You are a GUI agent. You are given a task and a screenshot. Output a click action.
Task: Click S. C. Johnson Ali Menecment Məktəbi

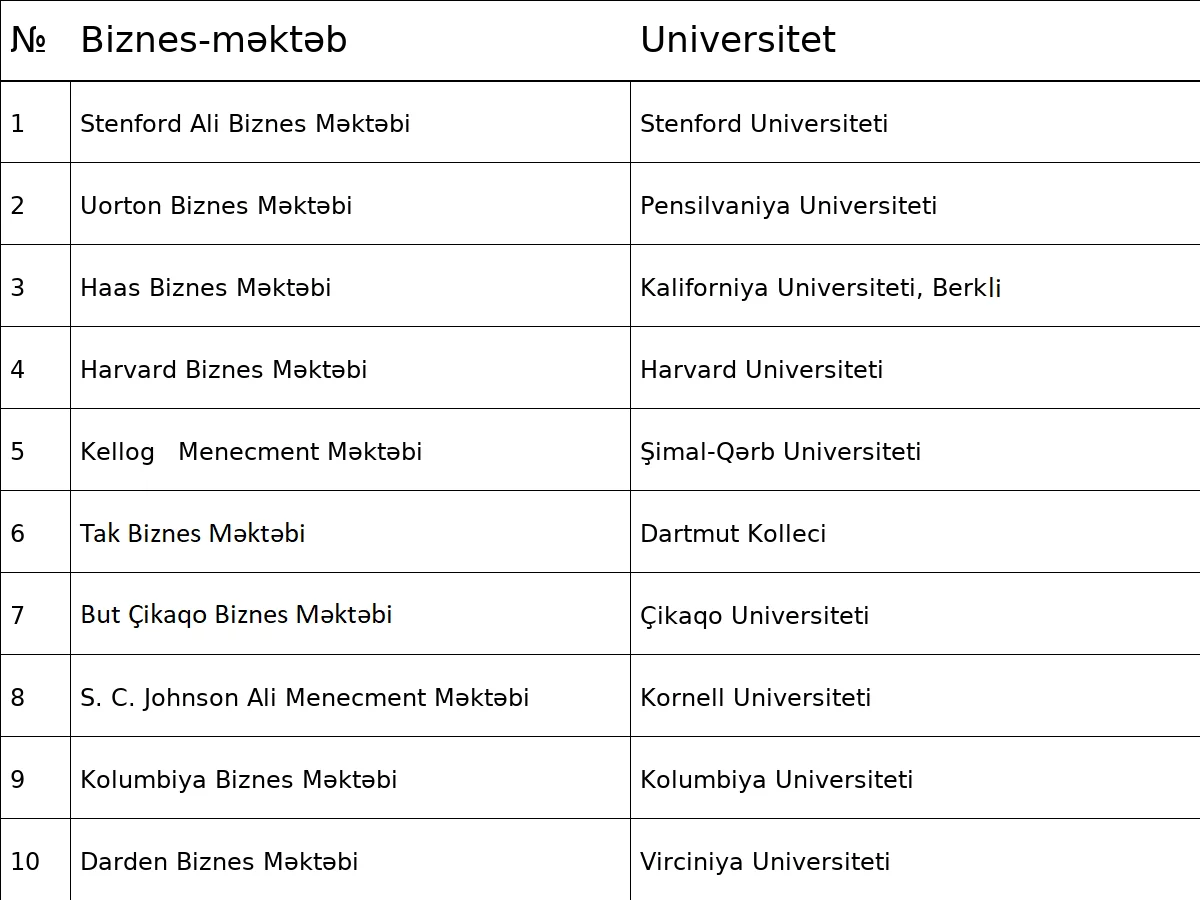tap(304, 698)
